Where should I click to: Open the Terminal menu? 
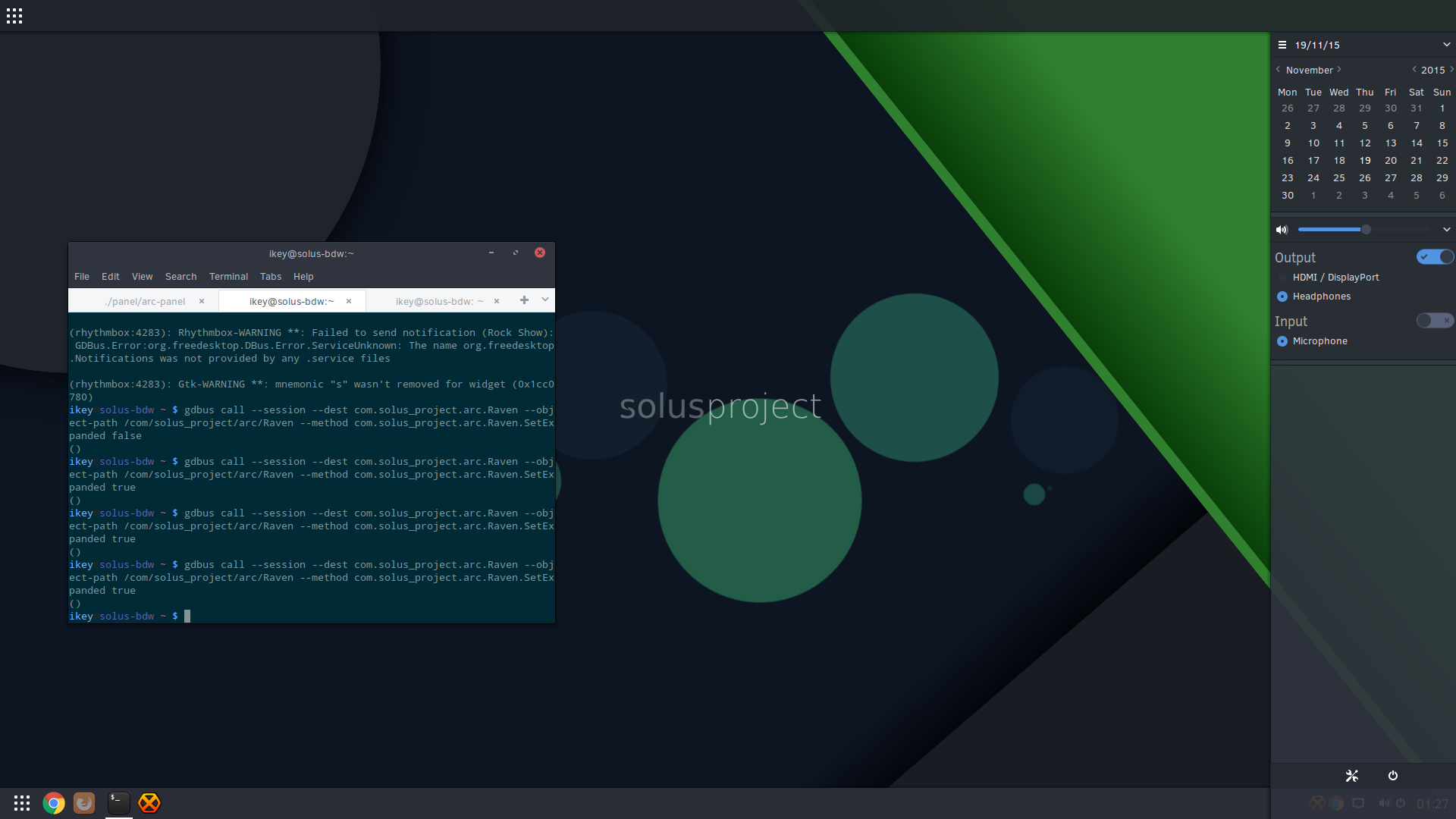(x=229, y=277)
